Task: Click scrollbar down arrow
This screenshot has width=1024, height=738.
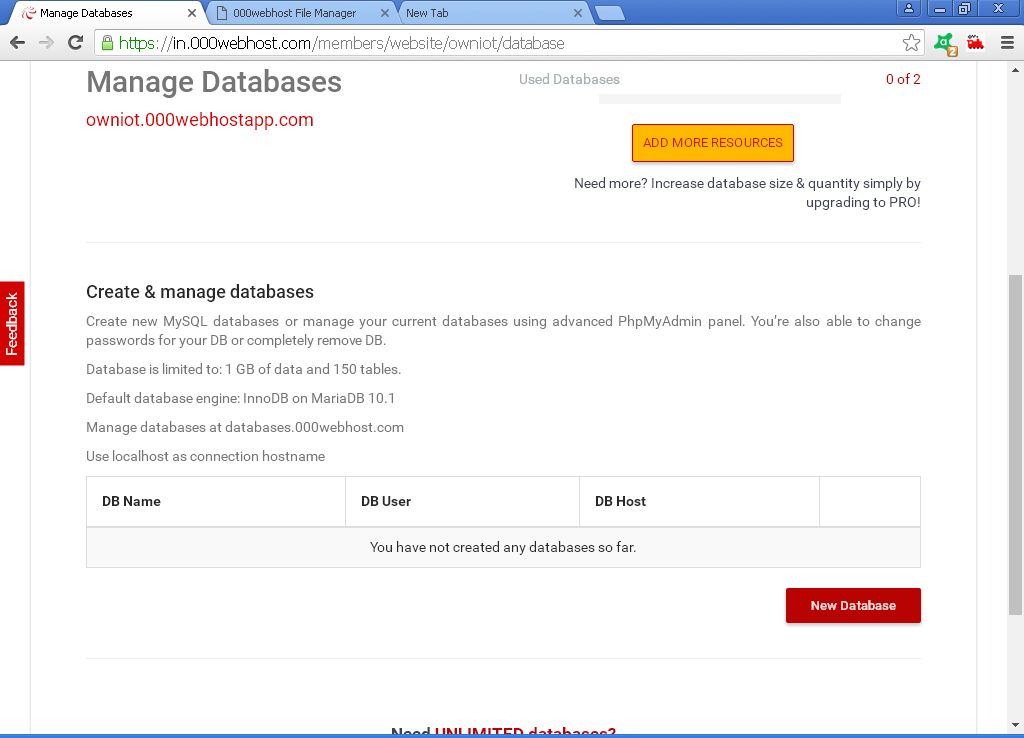Action: 1015,725
